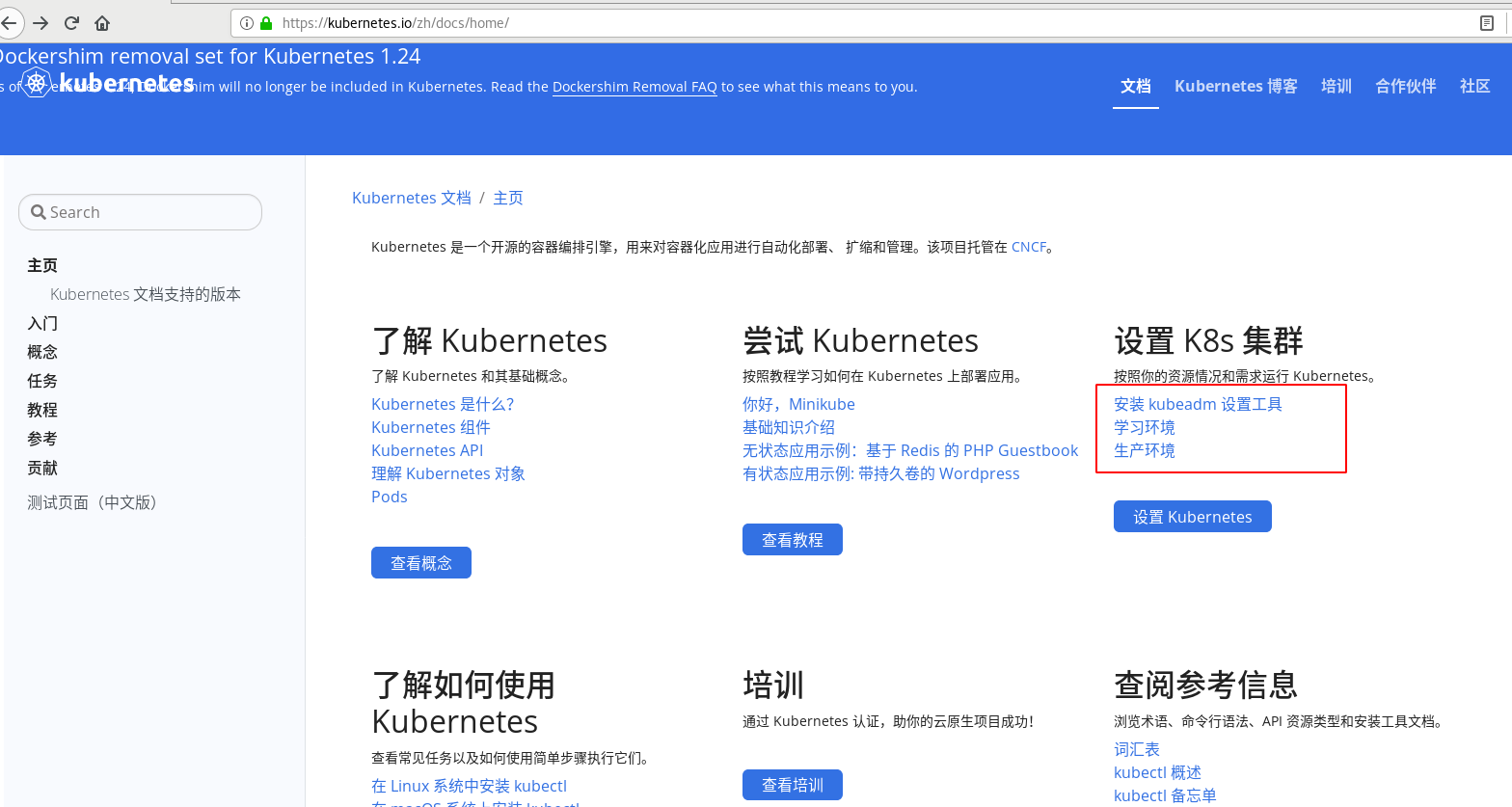Viewport: 1512px width, 807px height.
Task: Click the Search input field
Action: 141,212
